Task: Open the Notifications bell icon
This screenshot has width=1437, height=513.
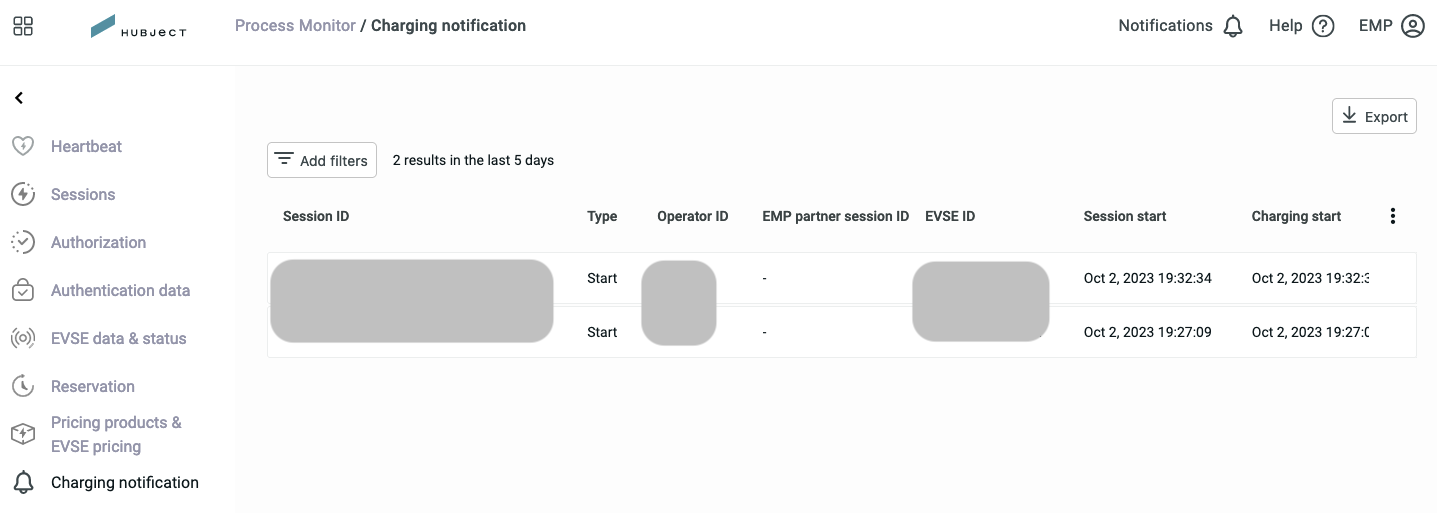Action: point(1233,26)
